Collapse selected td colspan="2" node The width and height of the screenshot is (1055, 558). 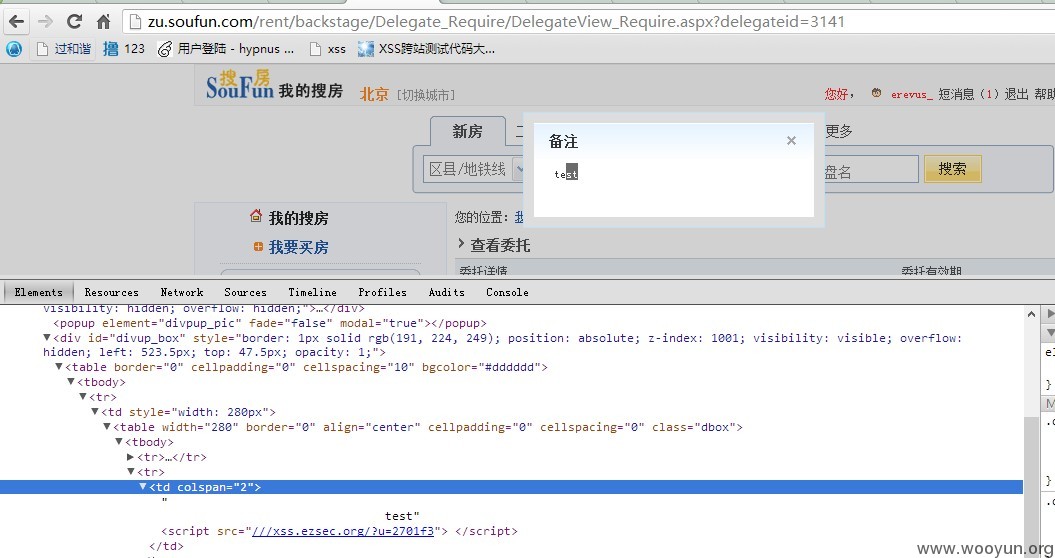coord(143,487)
